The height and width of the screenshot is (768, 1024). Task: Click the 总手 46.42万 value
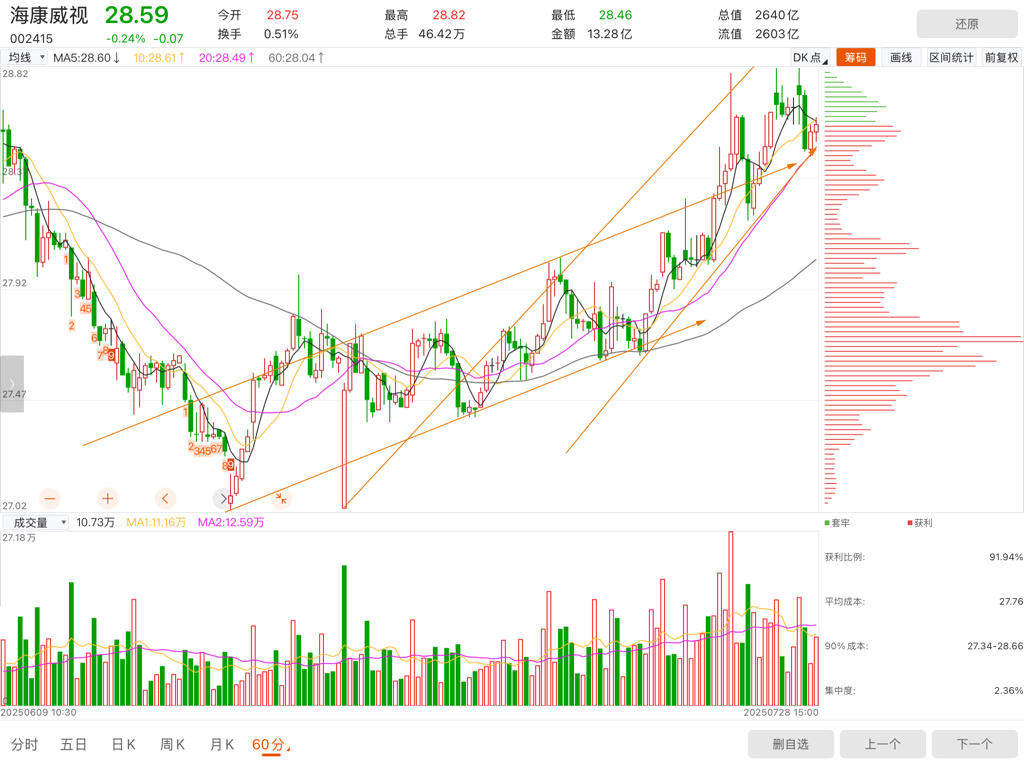(x=441, y=34)
